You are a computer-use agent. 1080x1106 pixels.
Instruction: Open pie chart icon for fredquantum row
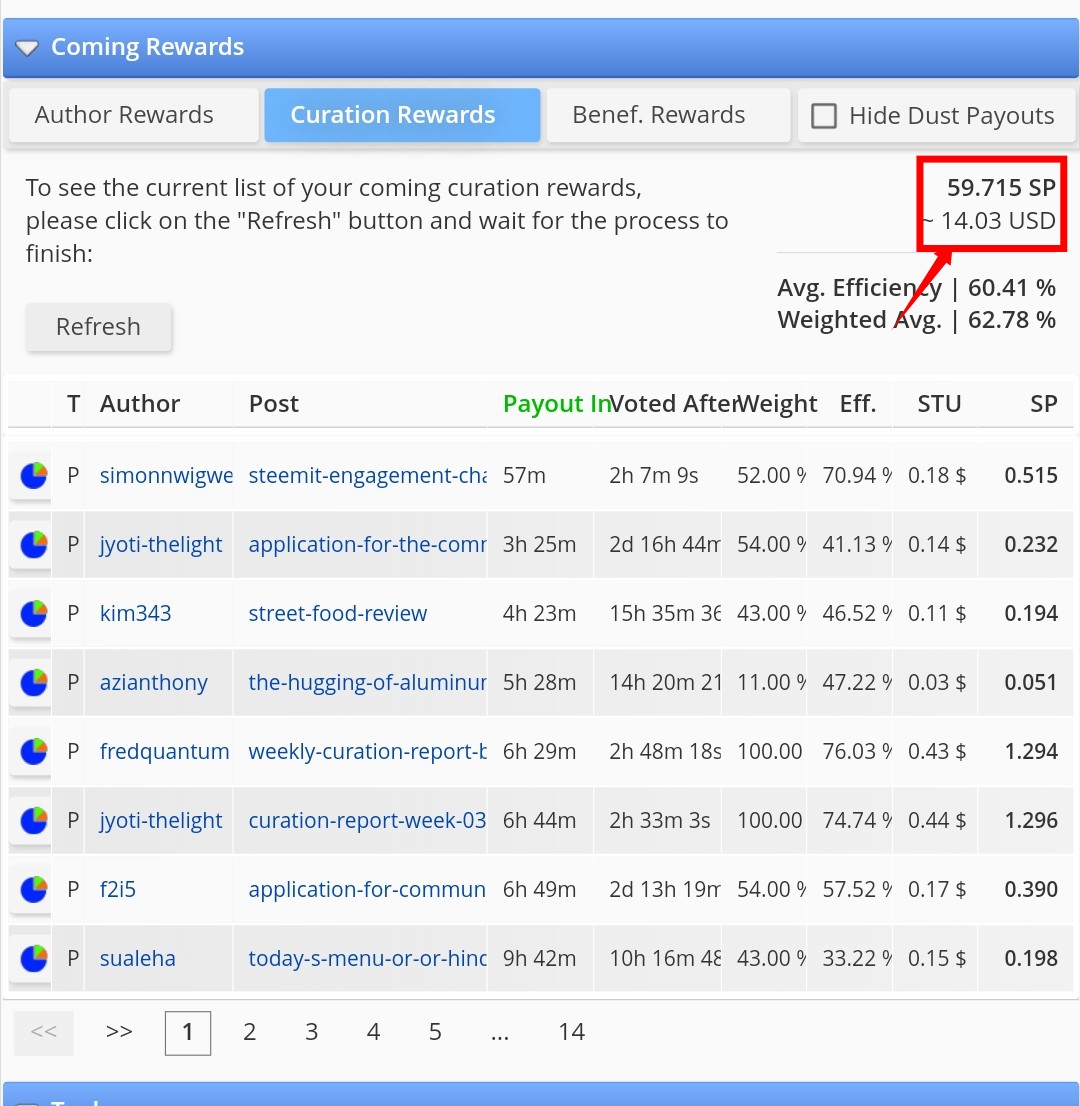pyautogui.click(x=33, y=752)
